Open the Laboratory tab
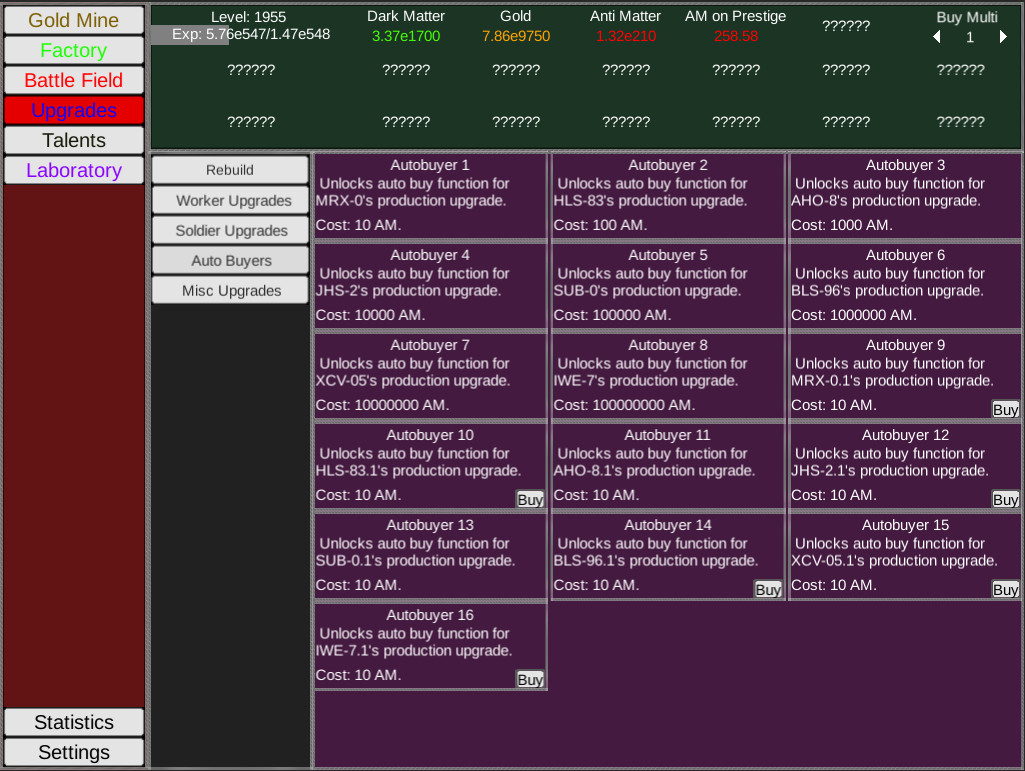 click(x=74, y=170)
